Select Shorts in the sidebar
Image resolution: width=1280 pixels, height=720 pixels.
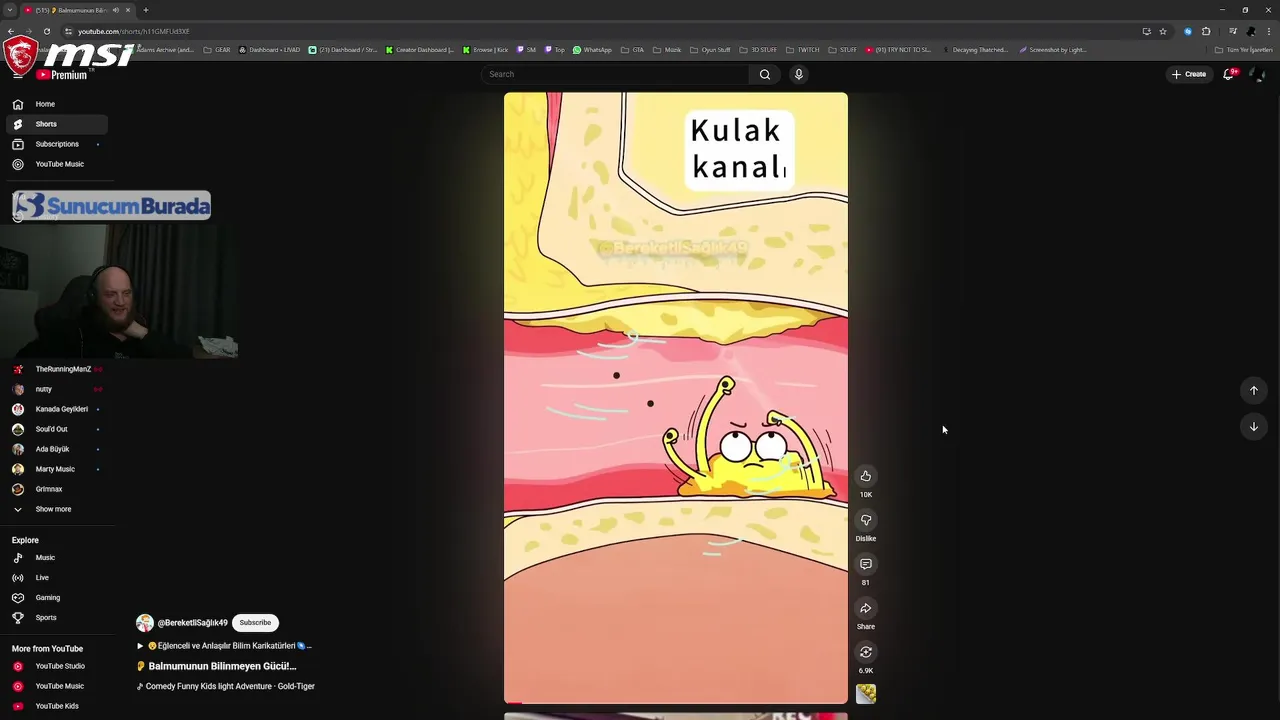pos(56,124)
